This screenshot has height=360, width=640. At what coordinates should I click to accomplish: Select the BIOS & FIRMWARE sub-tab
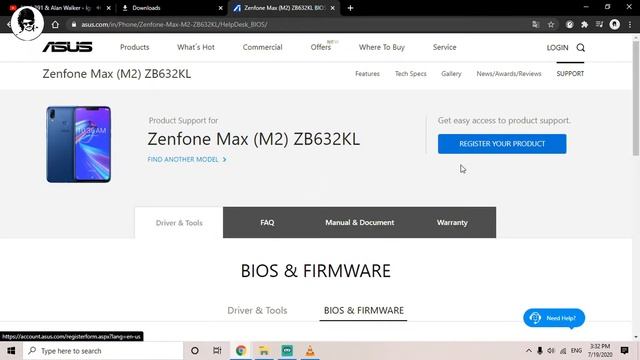(364, 311)
